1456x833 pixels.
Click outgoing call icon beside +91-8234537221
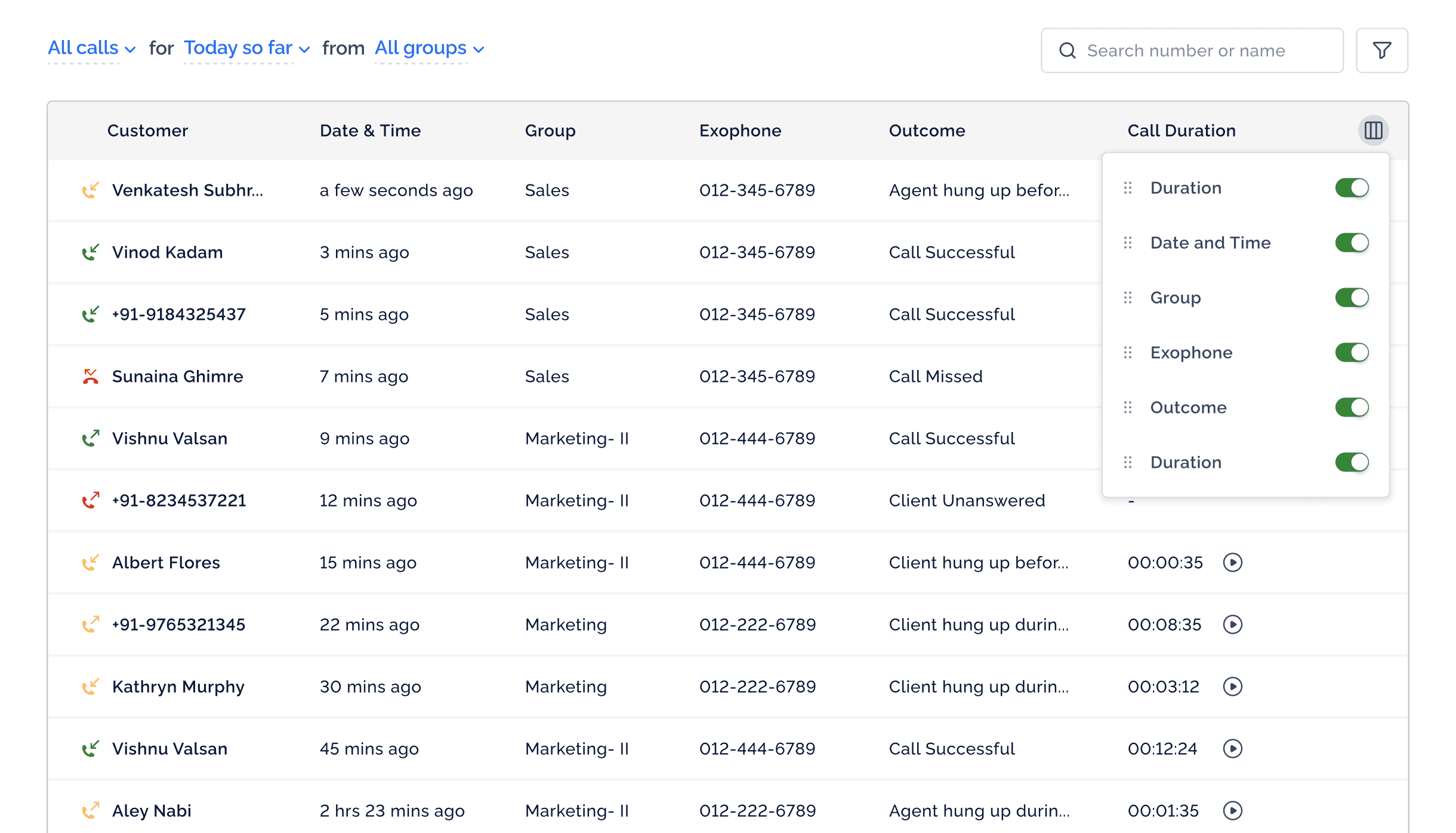click(x=90, y=501)
